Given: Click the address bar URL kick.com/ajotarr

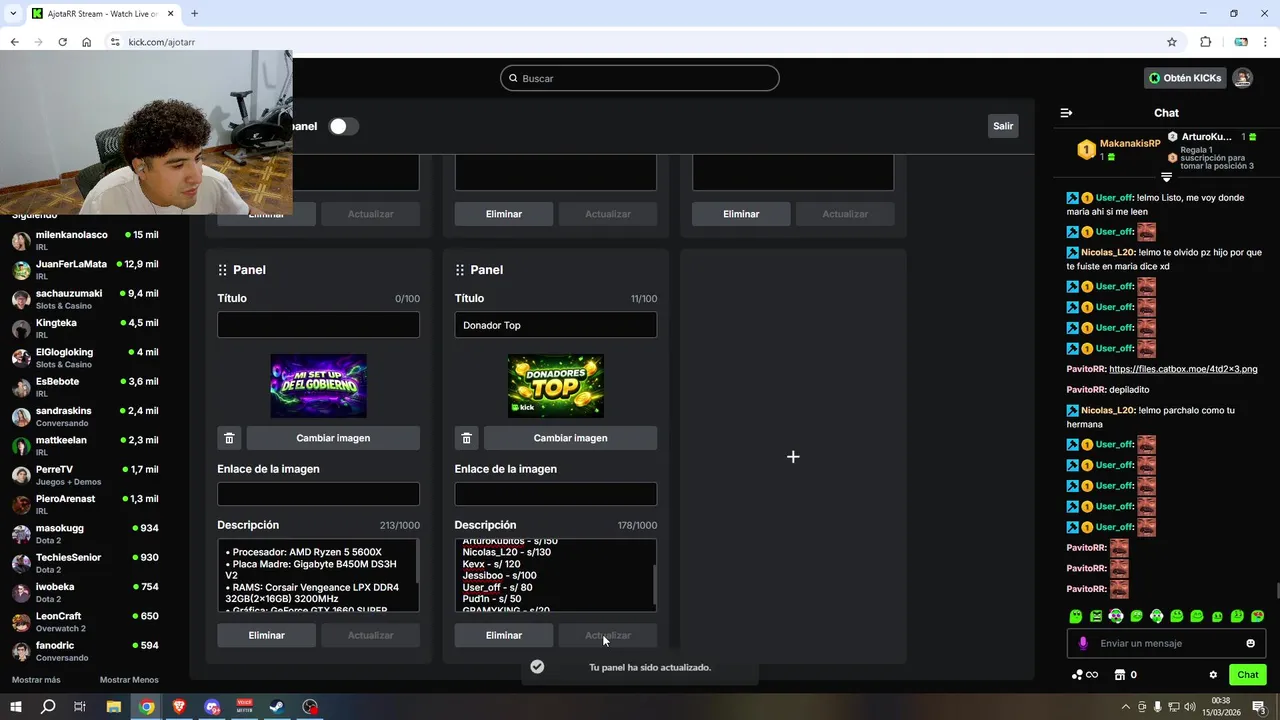Looking at the screenshot, I should click(x=162, y=42).
